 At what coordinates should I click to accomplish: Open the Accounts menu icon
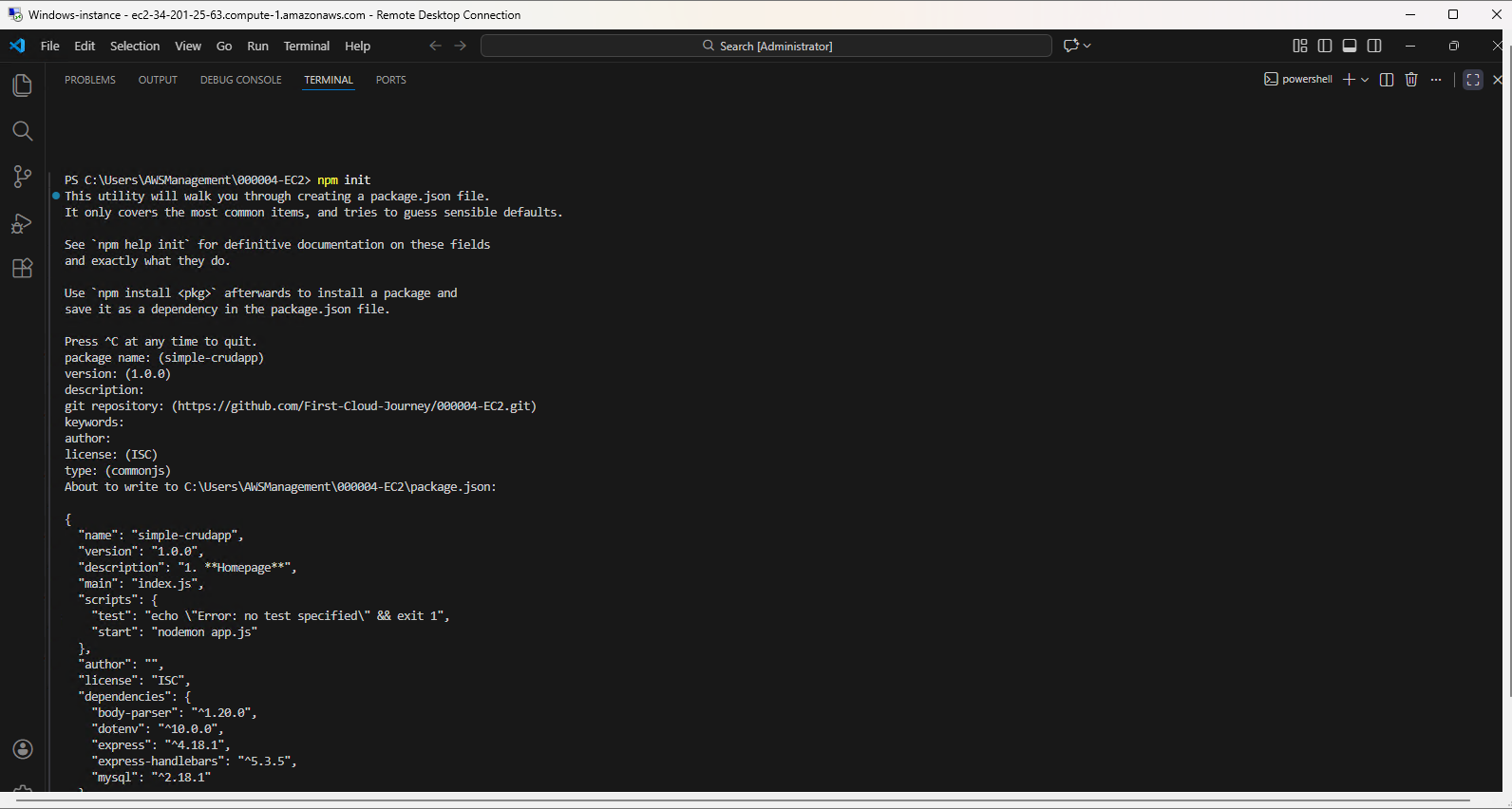(x=23, y=749)
